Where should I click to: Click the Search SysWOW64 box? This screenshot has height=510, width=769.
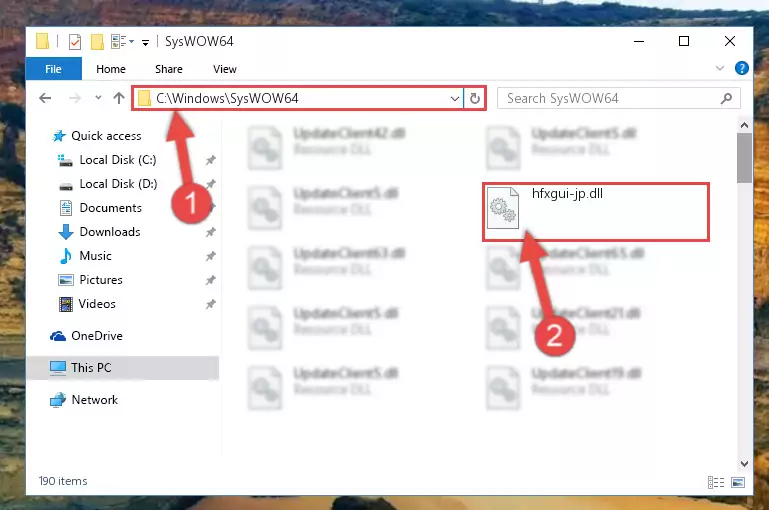(x=618, y=99)
